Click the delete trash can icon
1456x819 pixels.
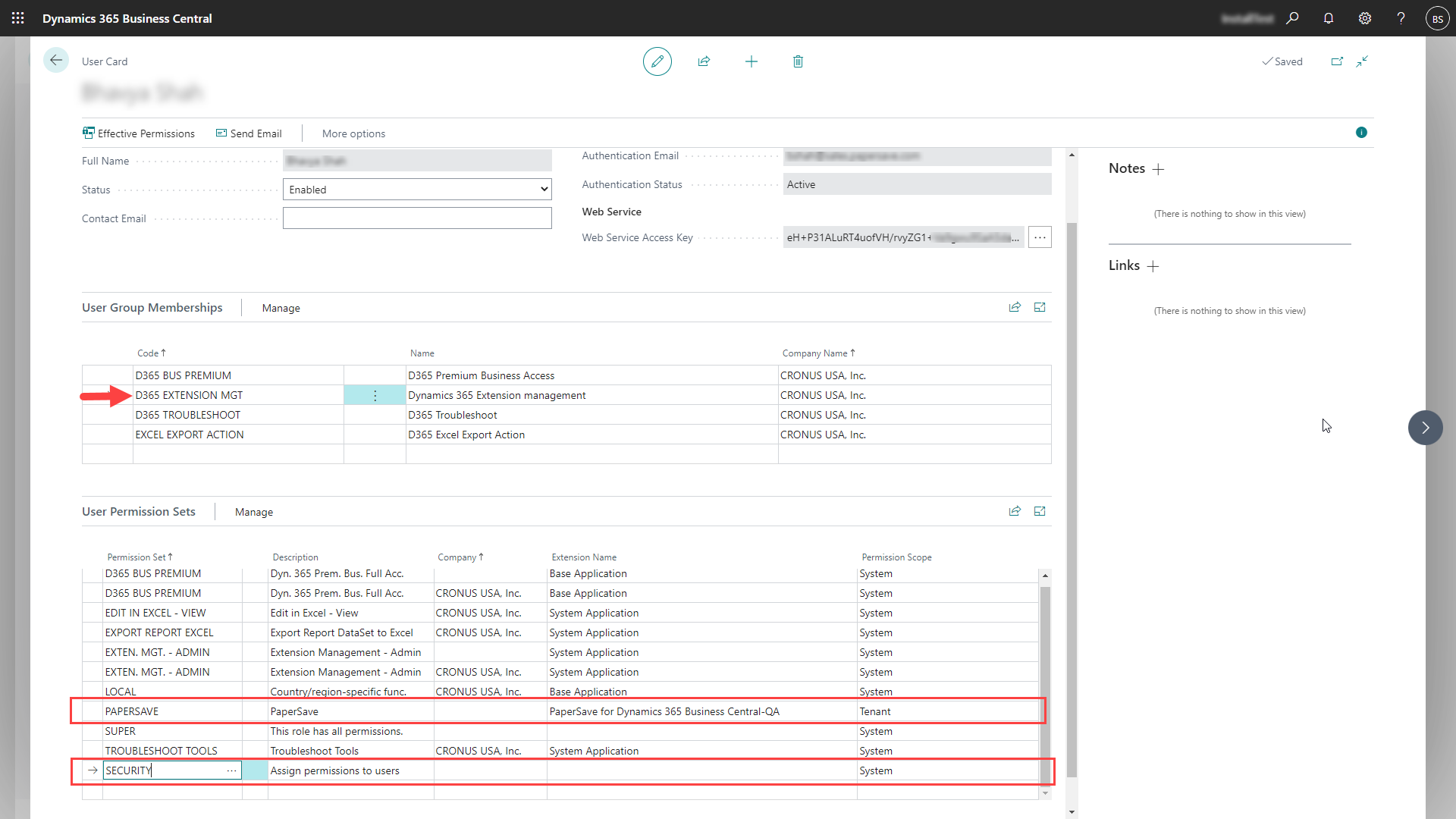point(798,61)
